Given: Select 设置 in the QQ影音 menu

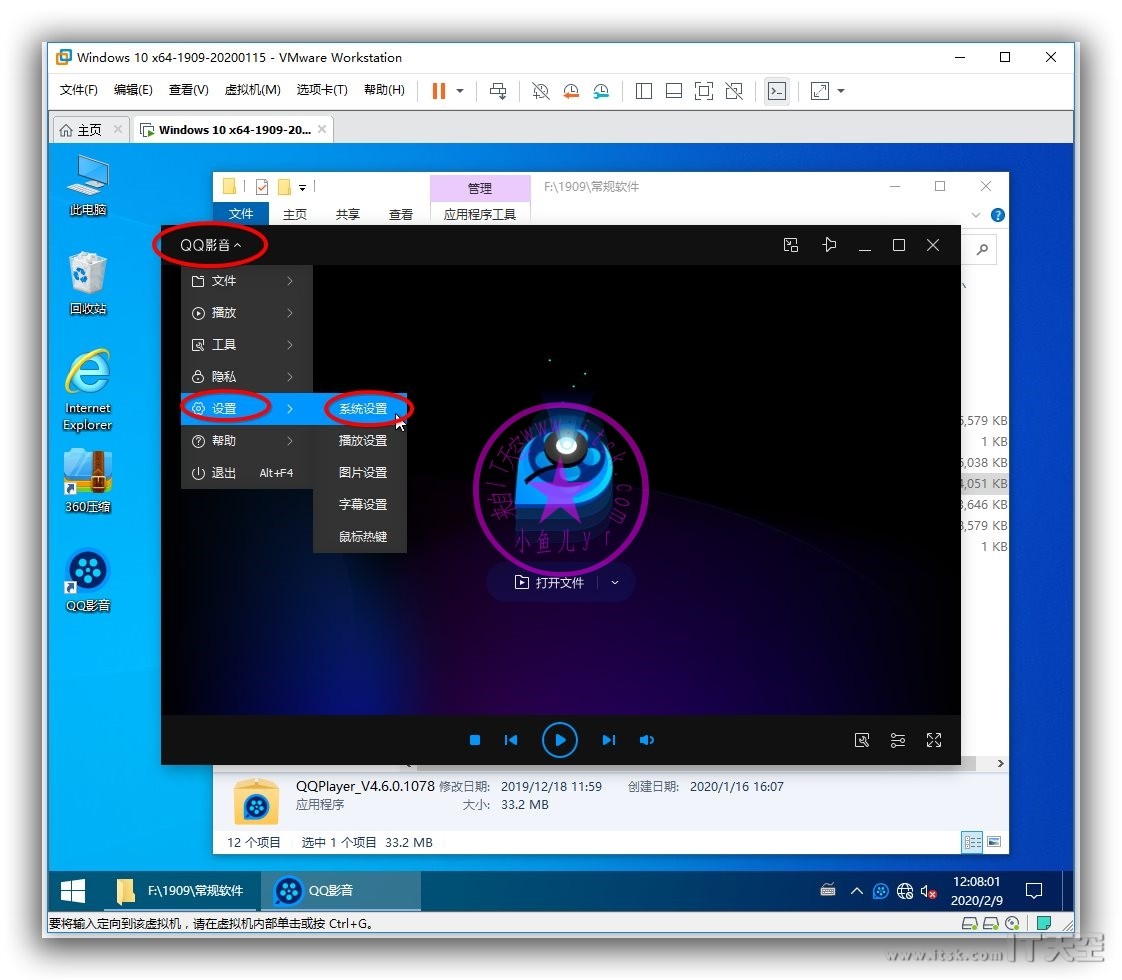Looking at the screenshot, I should pos(247,408).
